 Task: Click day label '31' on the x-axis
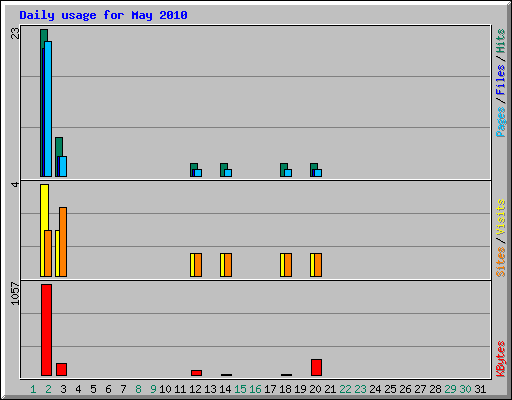(x=480, y=389)
